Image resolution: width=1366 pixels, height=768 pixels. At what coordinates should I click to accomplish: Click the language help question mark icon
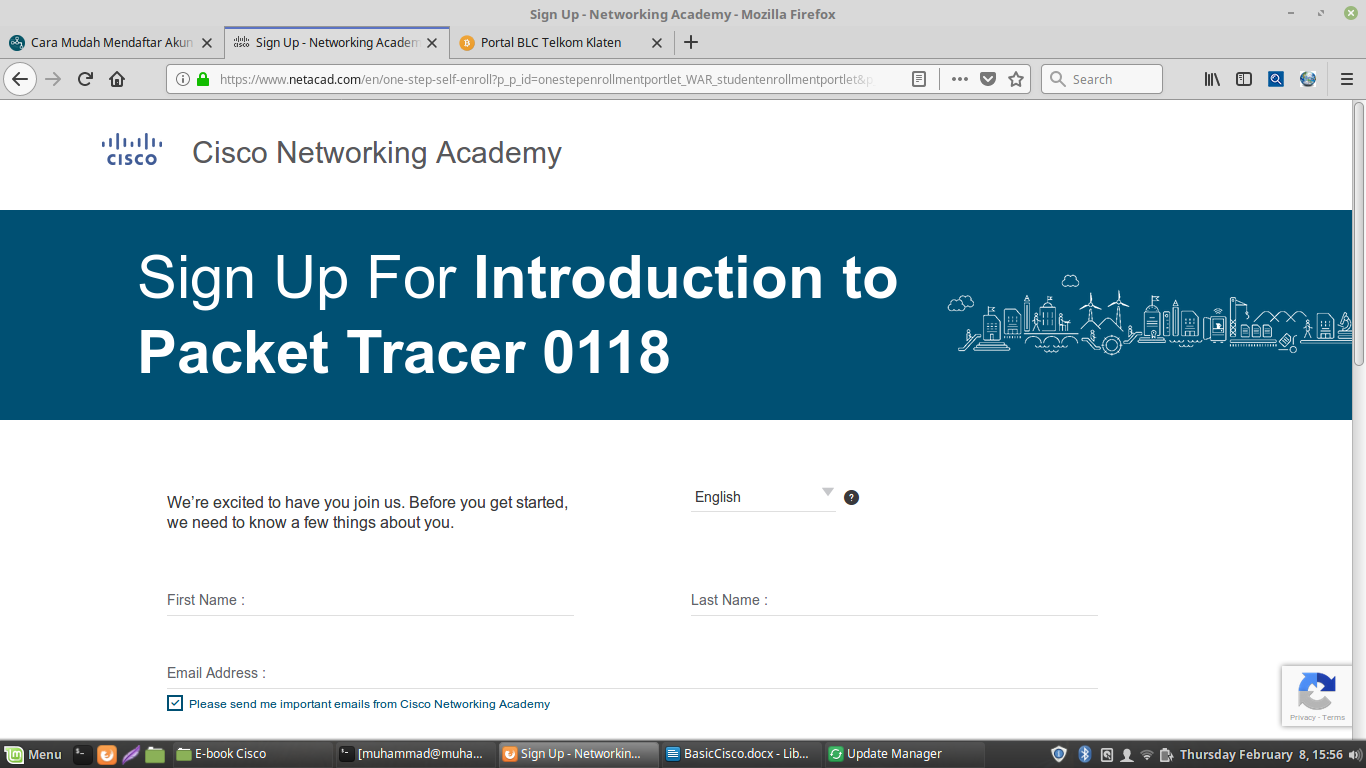tap(852, 497)
